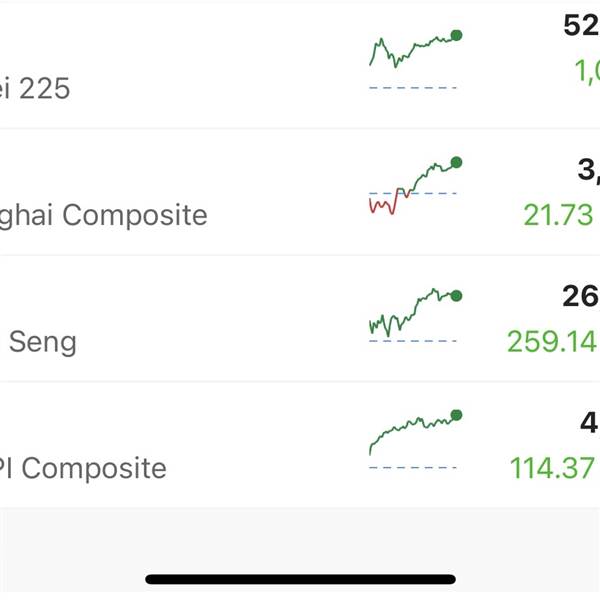Viewport: 600px width, 600px height.
Task: Tap the dashed baseline under KOSPI chart
Action: (x=413, y=467)
